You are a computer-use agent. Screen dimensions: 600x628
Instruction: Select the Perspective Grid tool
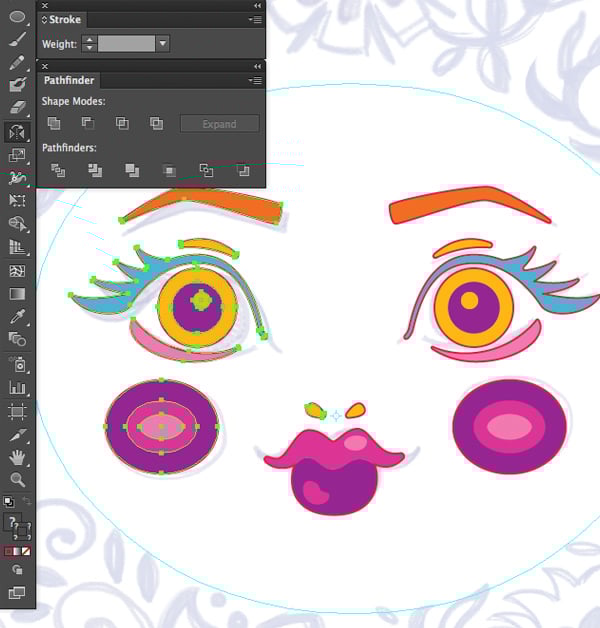pyautogui.click(x=17, y=247)
